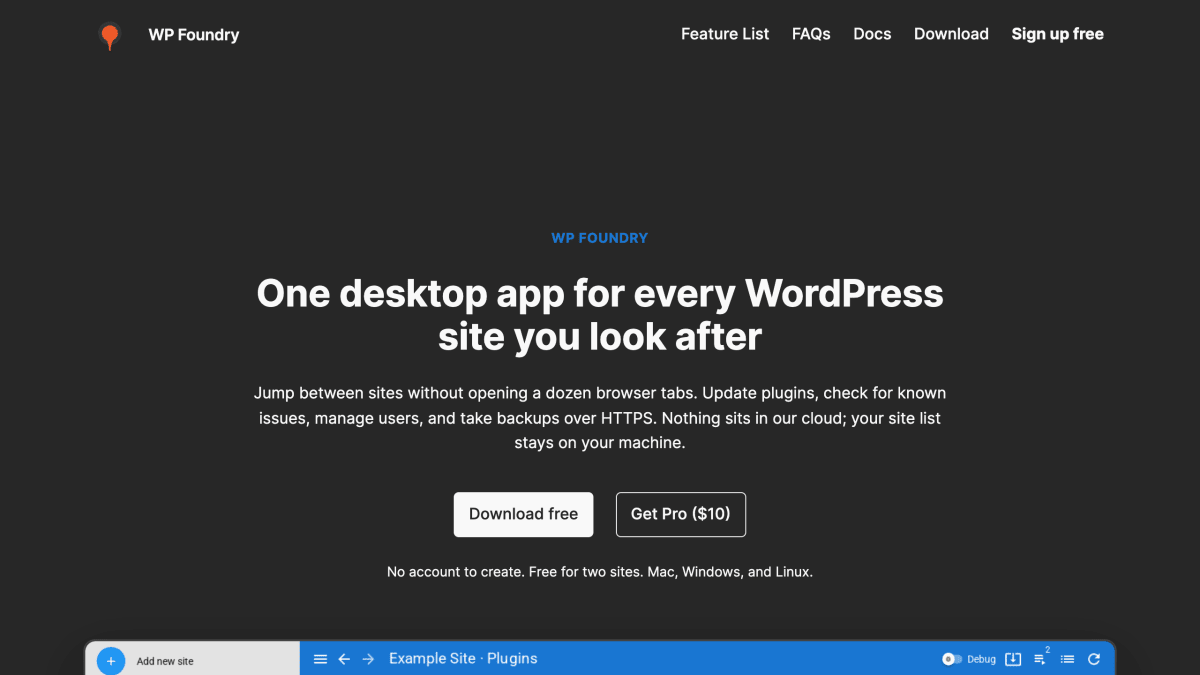Click the forward arrow in the app toolbar
The width and height of the screenshot is (1200, 675).
(x=368, y=659)
